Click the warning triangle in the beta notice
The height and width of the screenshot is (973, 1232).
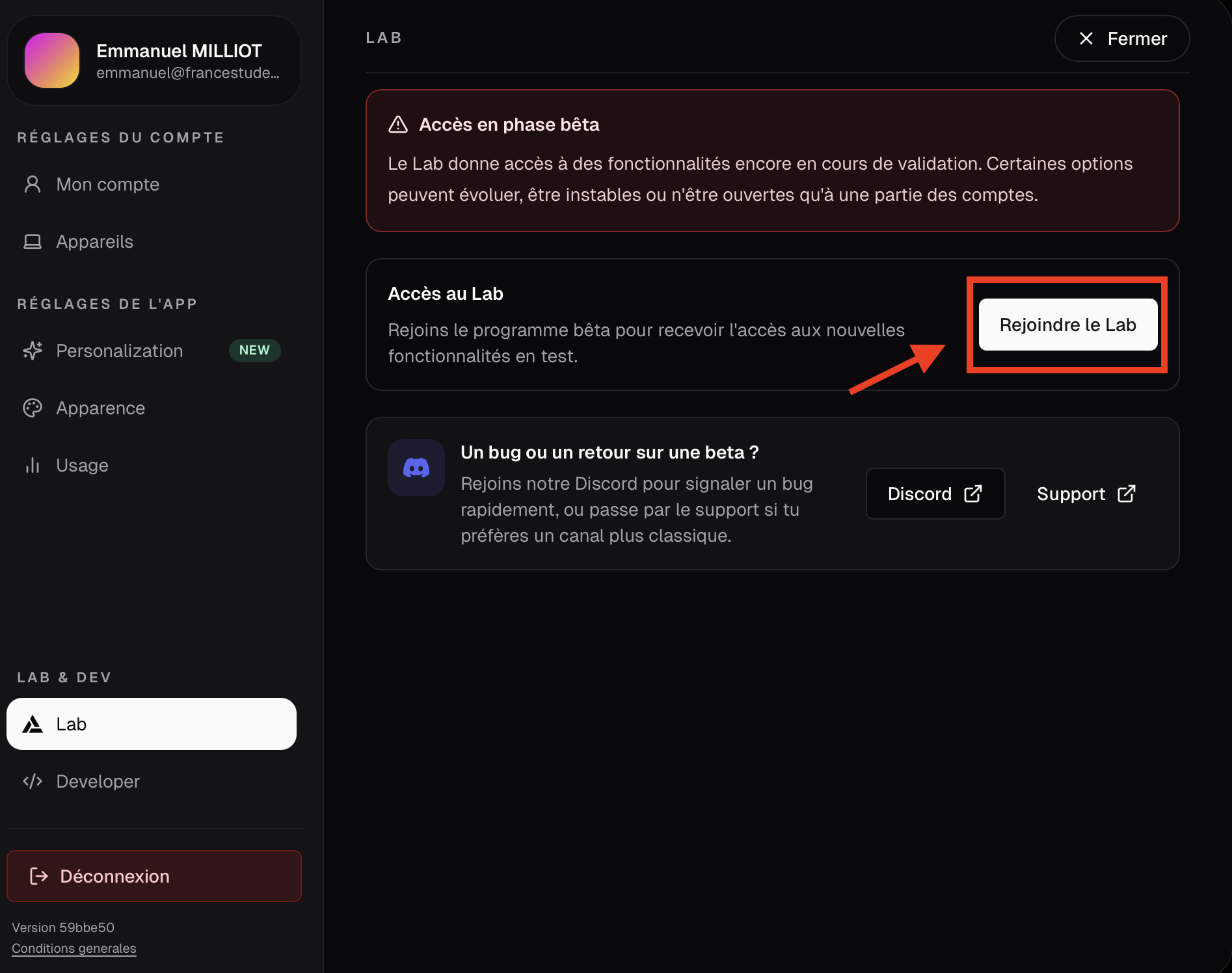tap(397, 124)
